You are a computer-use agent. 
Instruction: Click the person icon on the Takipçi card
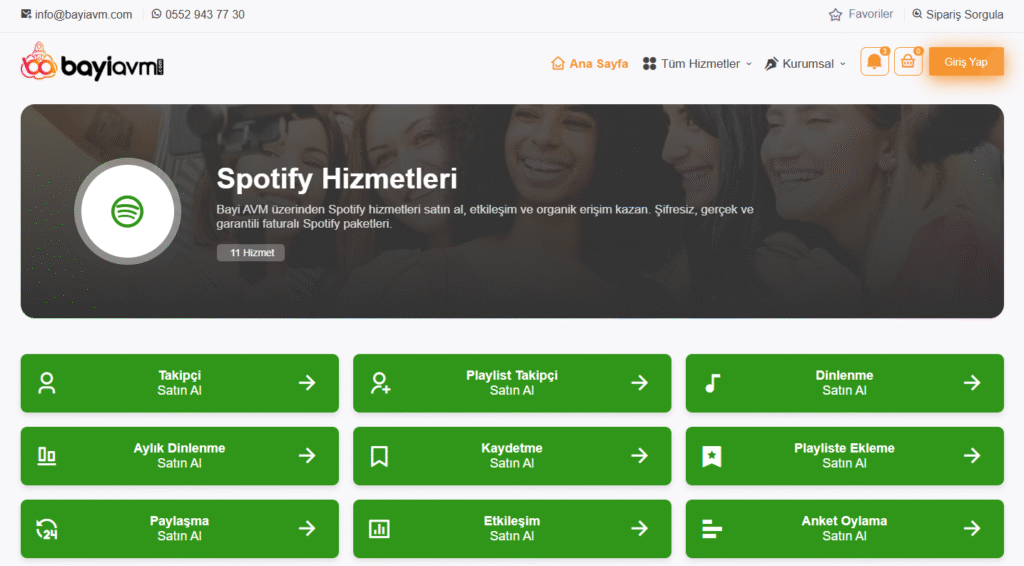click(x=46, y=383)
